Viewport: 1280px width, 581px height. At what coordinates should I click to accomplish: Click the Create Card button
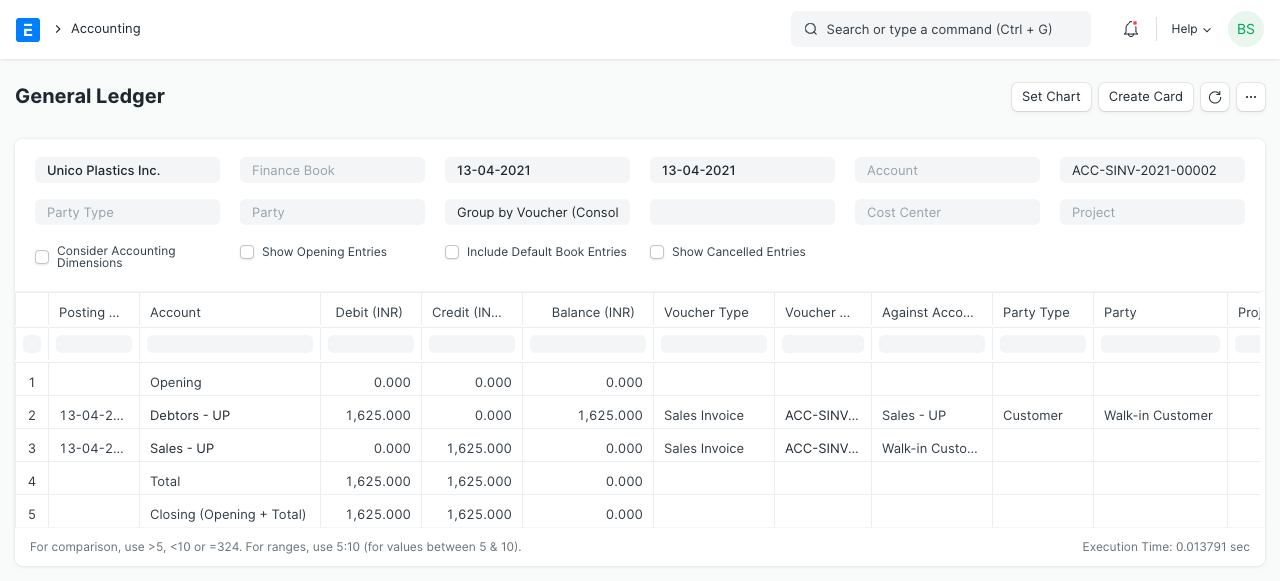(x=1146, y=97)
